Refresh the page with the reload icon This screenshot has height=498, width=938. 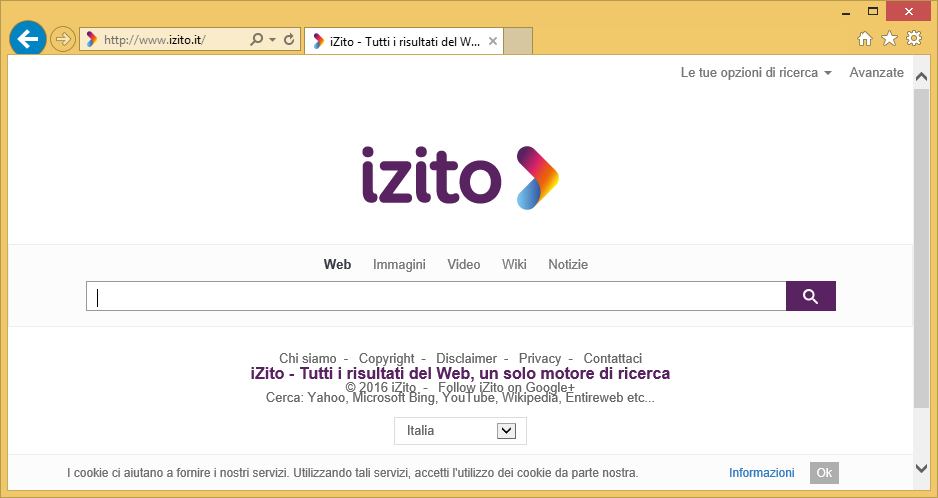pos(289,40)
